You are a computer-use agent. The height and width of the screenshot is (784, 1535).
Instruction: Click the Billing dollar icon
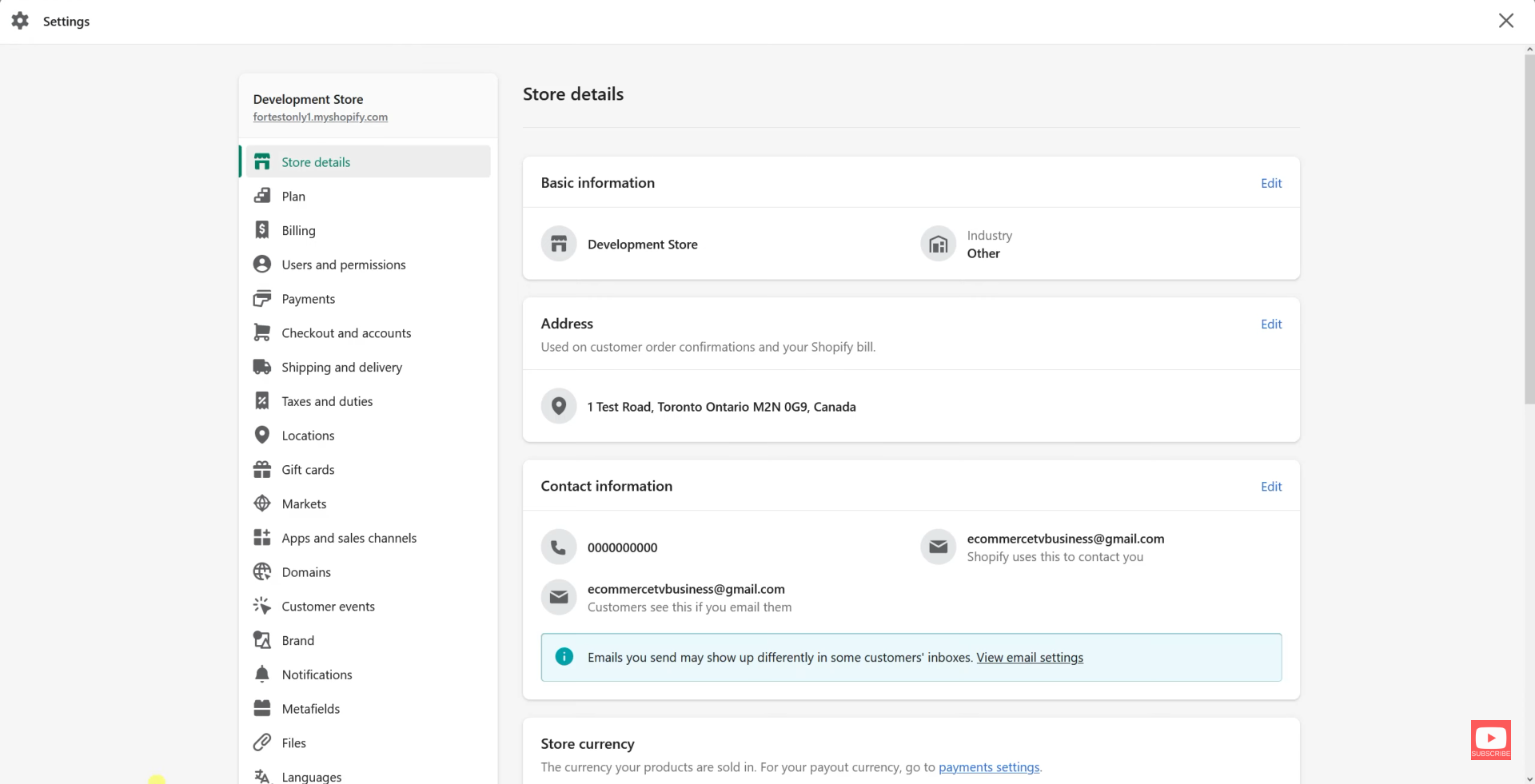(262, 230)
